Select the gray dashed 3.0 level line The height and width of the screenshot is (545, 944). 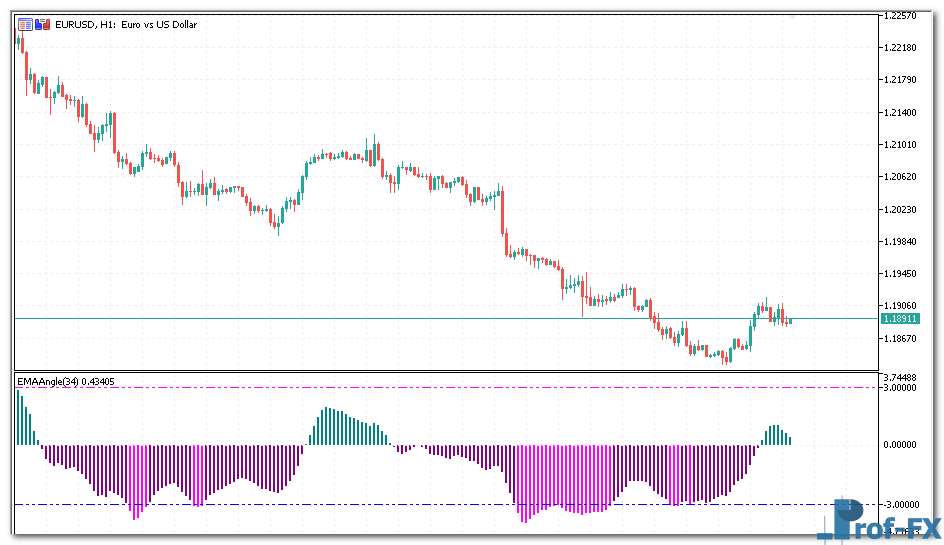coord(400,388)
